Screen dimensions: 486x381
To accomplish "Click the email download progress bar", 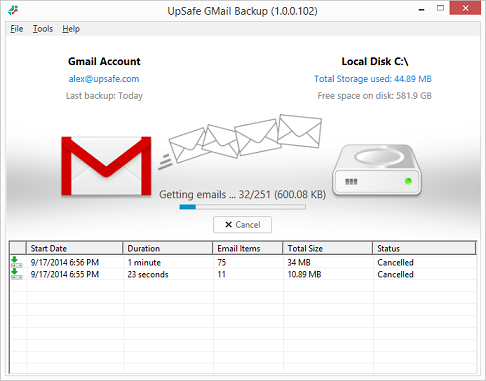I will 242,207.
